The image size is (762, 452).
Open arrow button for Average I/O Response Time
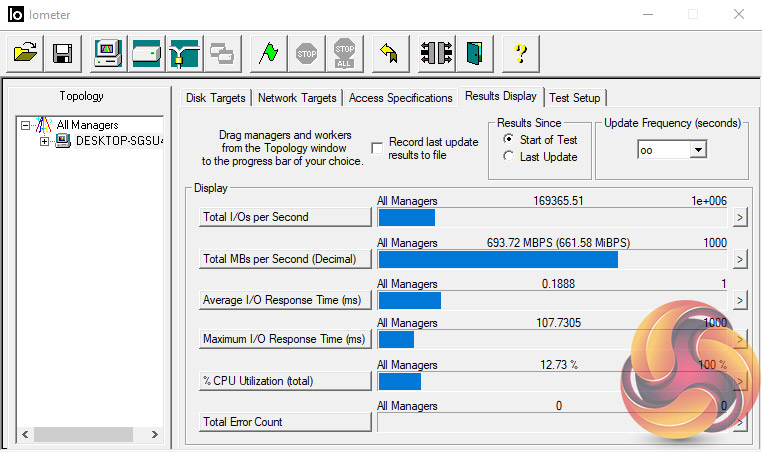740,300
